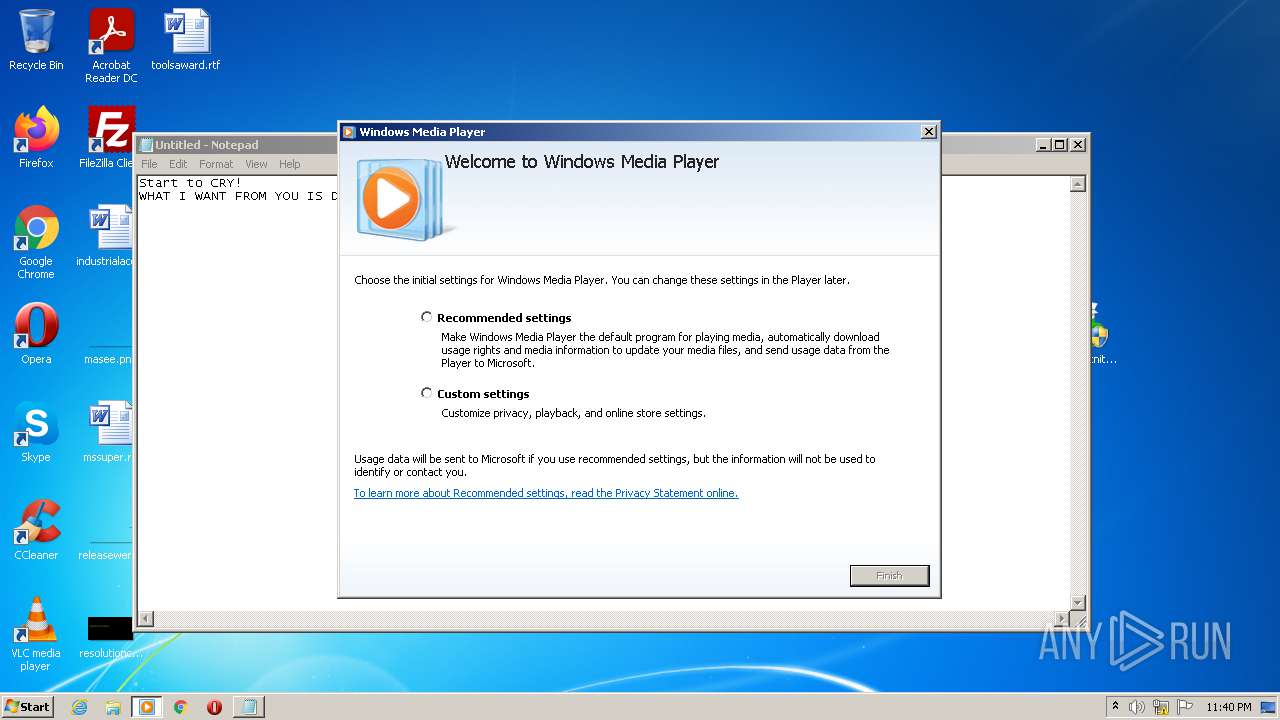Click the Show desktop icon beside the clock

click(1268, 707)
